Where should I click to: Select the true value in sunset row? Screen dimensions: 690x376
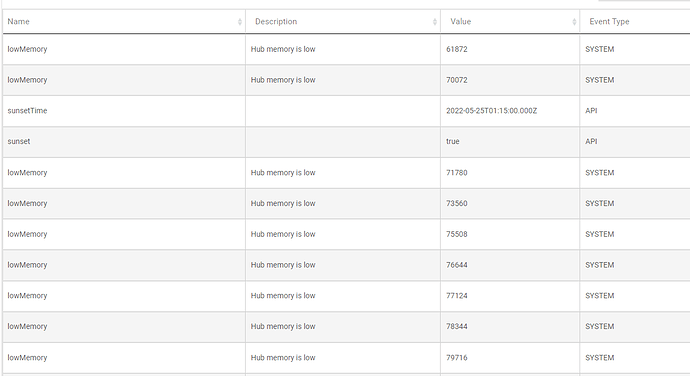pyautogui.click(x=452, y=141)
